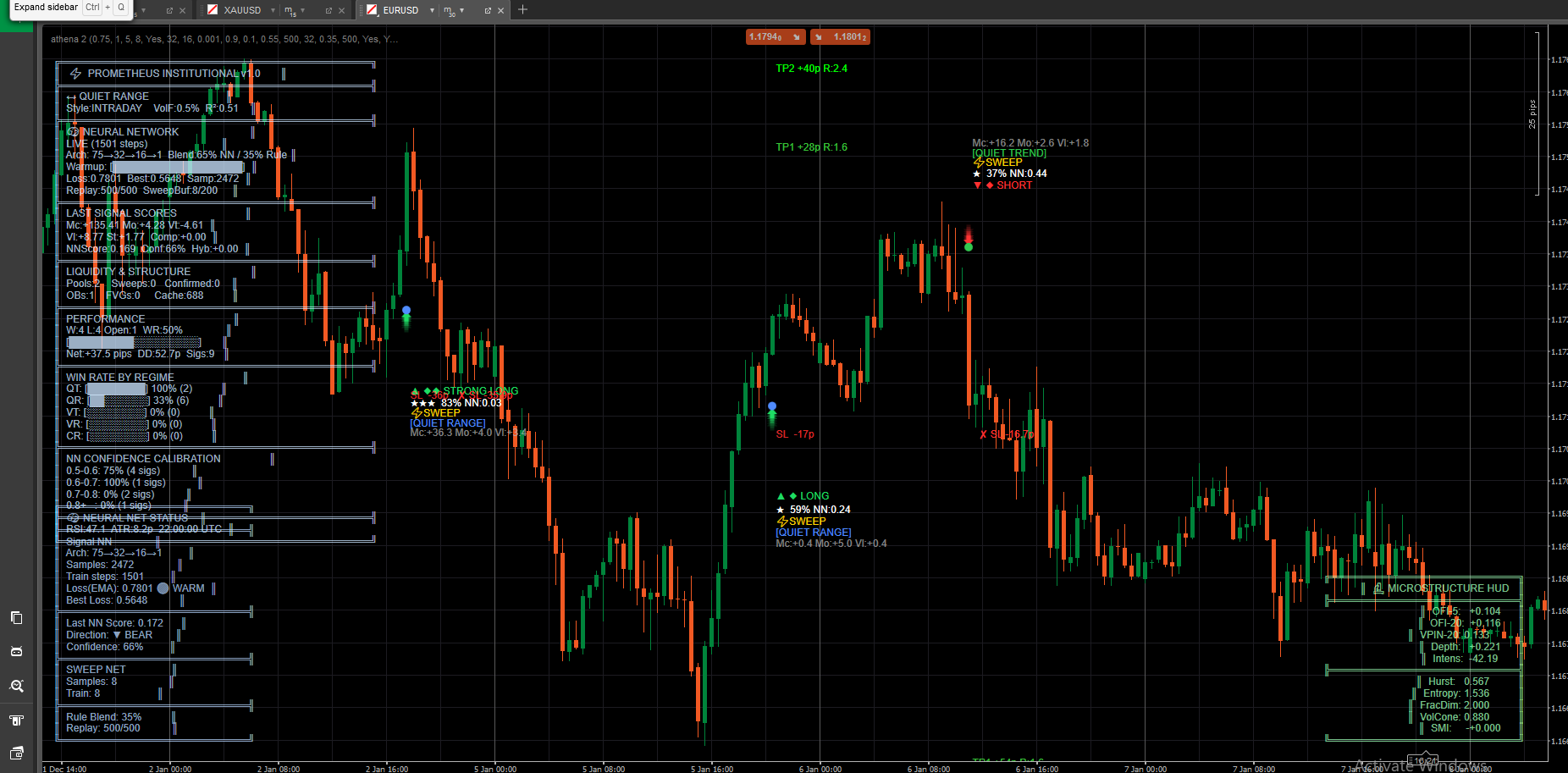Screen dimensions: 1568x773
Task: Open the XAUUSD symbol dropdown
Action: click(273, 10)
